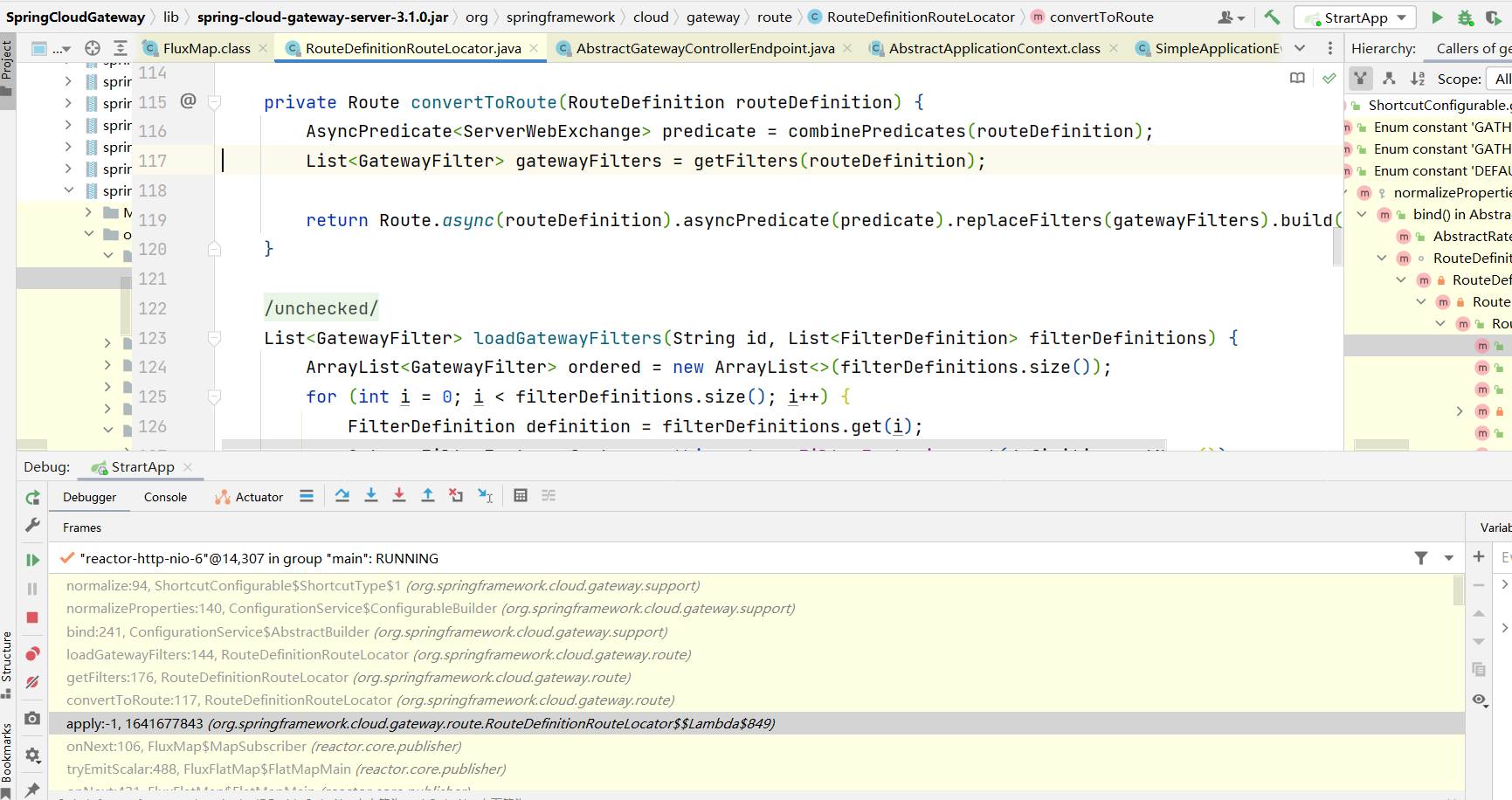Image resolution: width=1512 pixels, height=800 pixels.
Task: Toggle Reader Mode book icon in editor
Action: (1298, 79)
